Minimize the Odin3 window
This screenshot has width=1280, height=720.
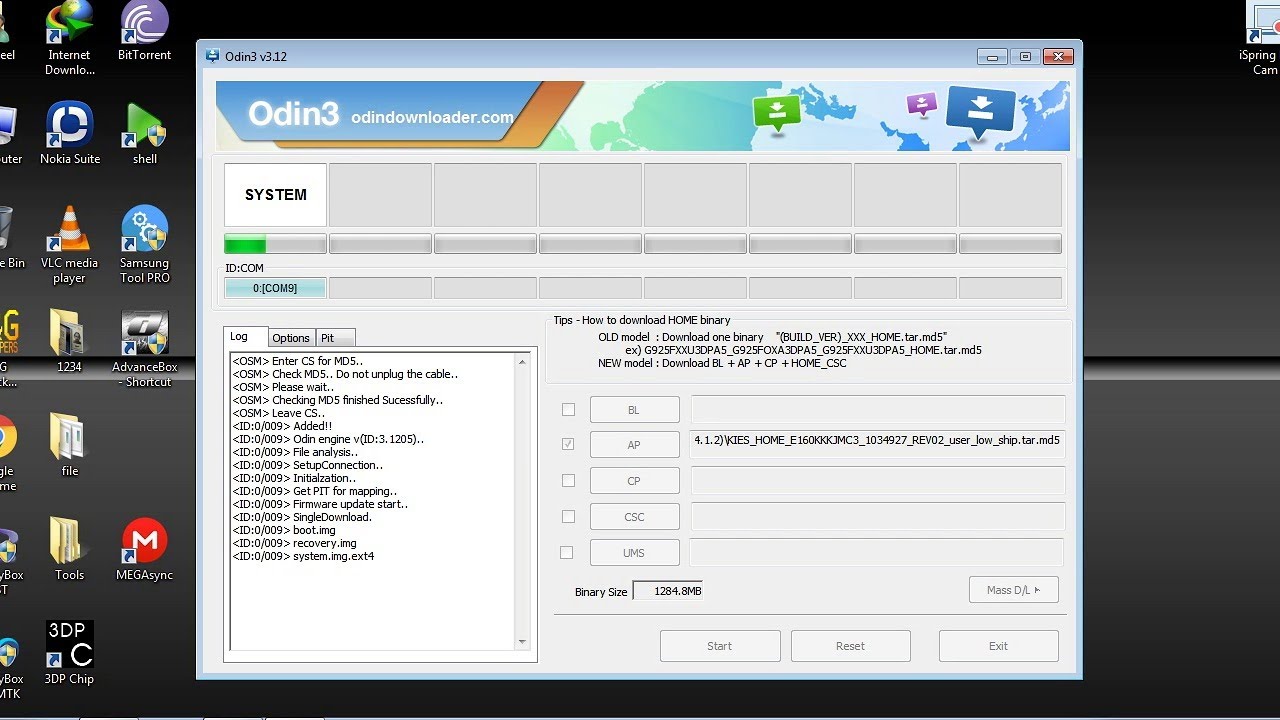993,57
